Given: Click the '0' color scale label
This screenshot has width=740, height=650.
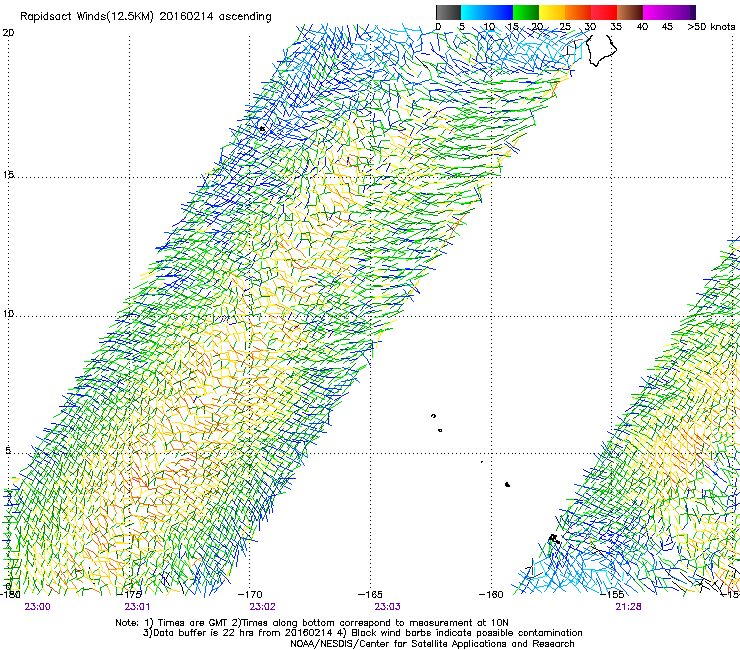Looking at the screenshot, I should point(438,27).
